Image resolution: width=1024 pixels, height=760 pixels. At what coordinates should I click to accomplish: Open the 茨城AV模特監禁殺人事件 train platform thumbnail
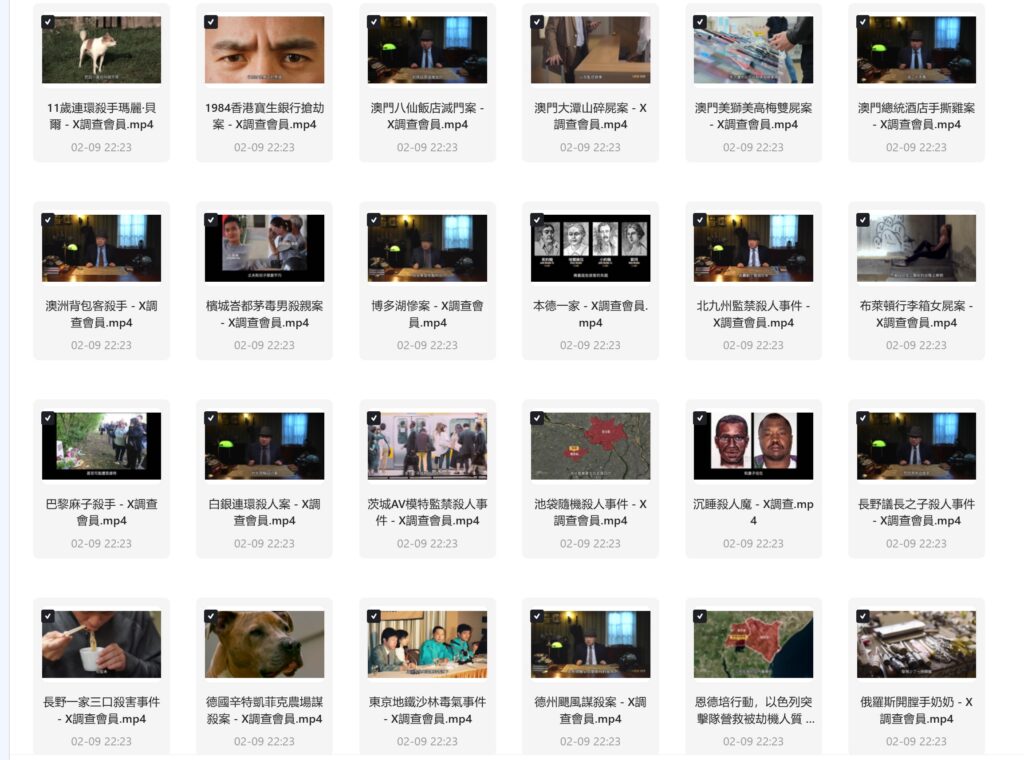point(427,446)
